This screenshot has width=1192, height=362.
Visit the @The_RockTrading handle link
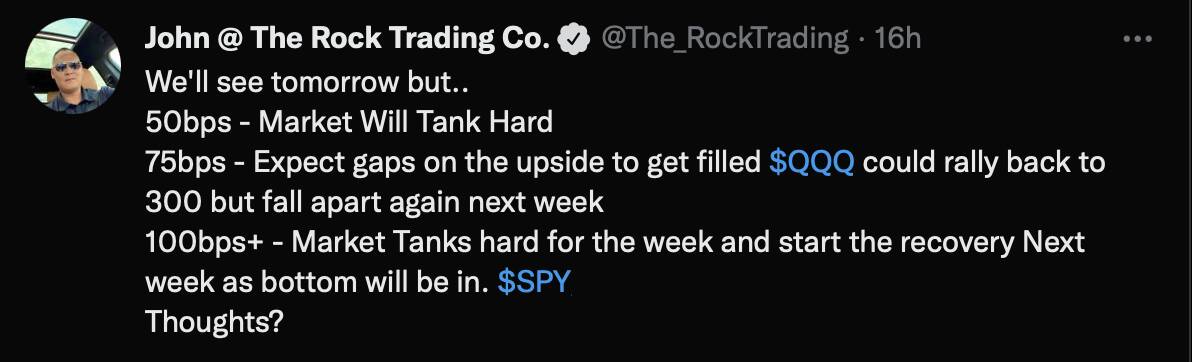(724, 38)
